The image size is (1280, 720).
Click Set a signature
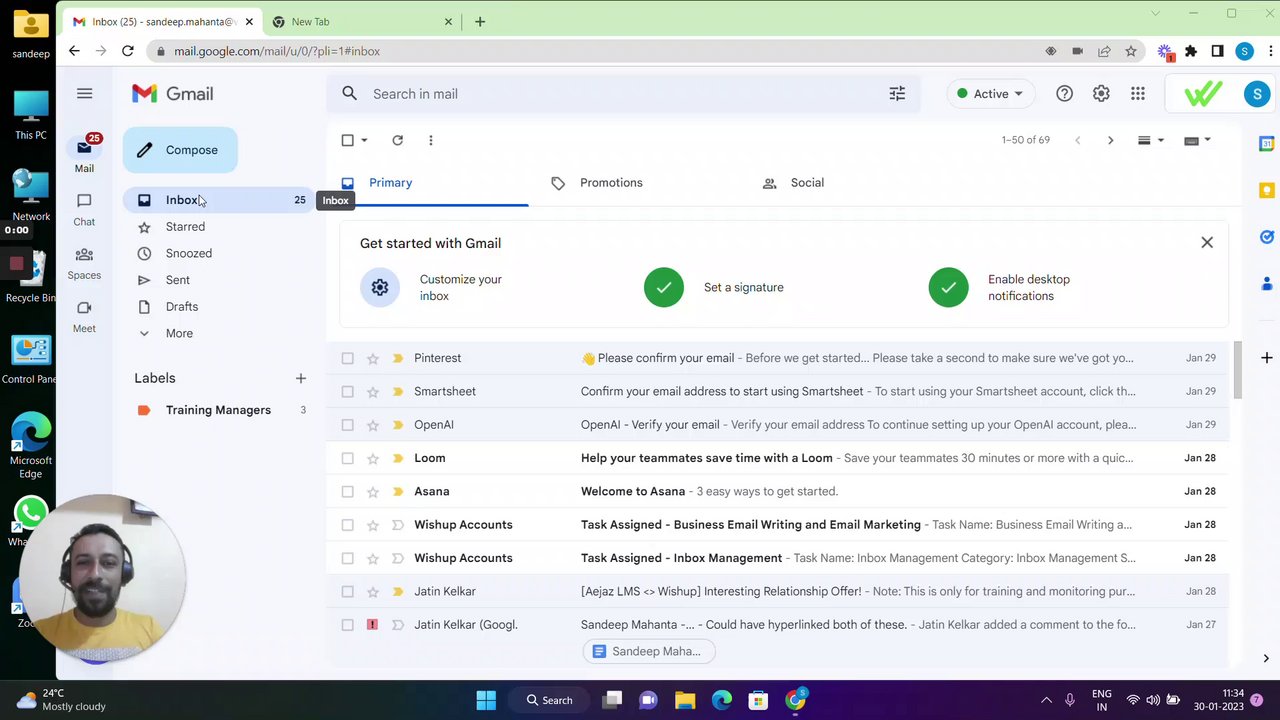[x=714, y=288]
